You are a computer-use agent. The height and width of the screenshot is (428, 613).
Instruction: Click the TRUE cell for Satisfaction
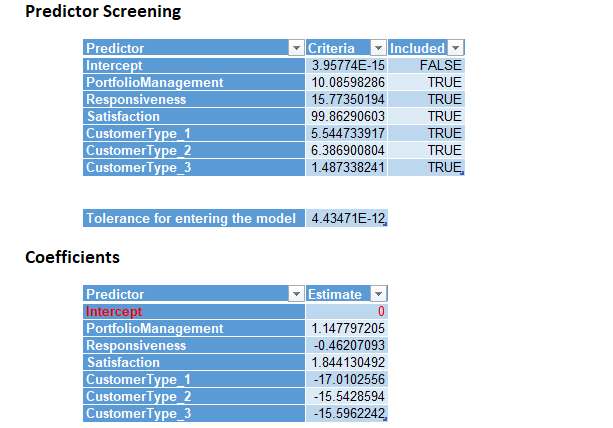(426, 116)
